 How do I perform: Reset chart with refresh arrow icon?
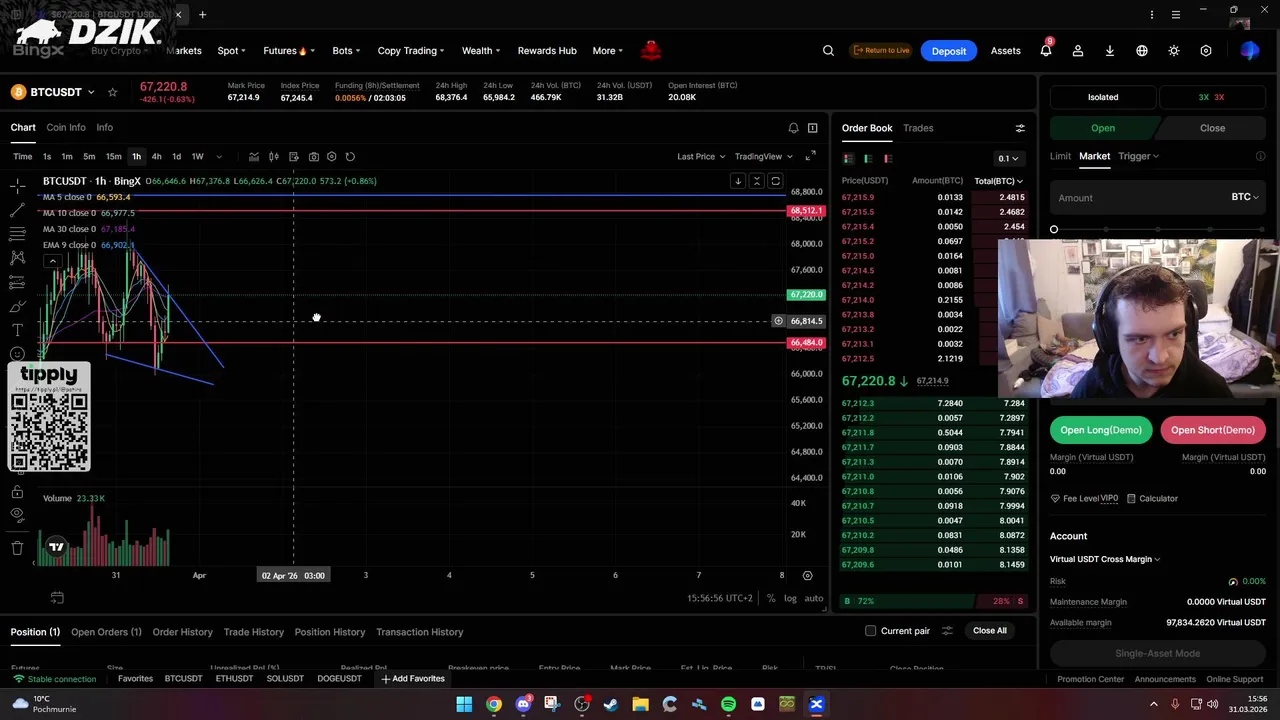tap(350, 156)
